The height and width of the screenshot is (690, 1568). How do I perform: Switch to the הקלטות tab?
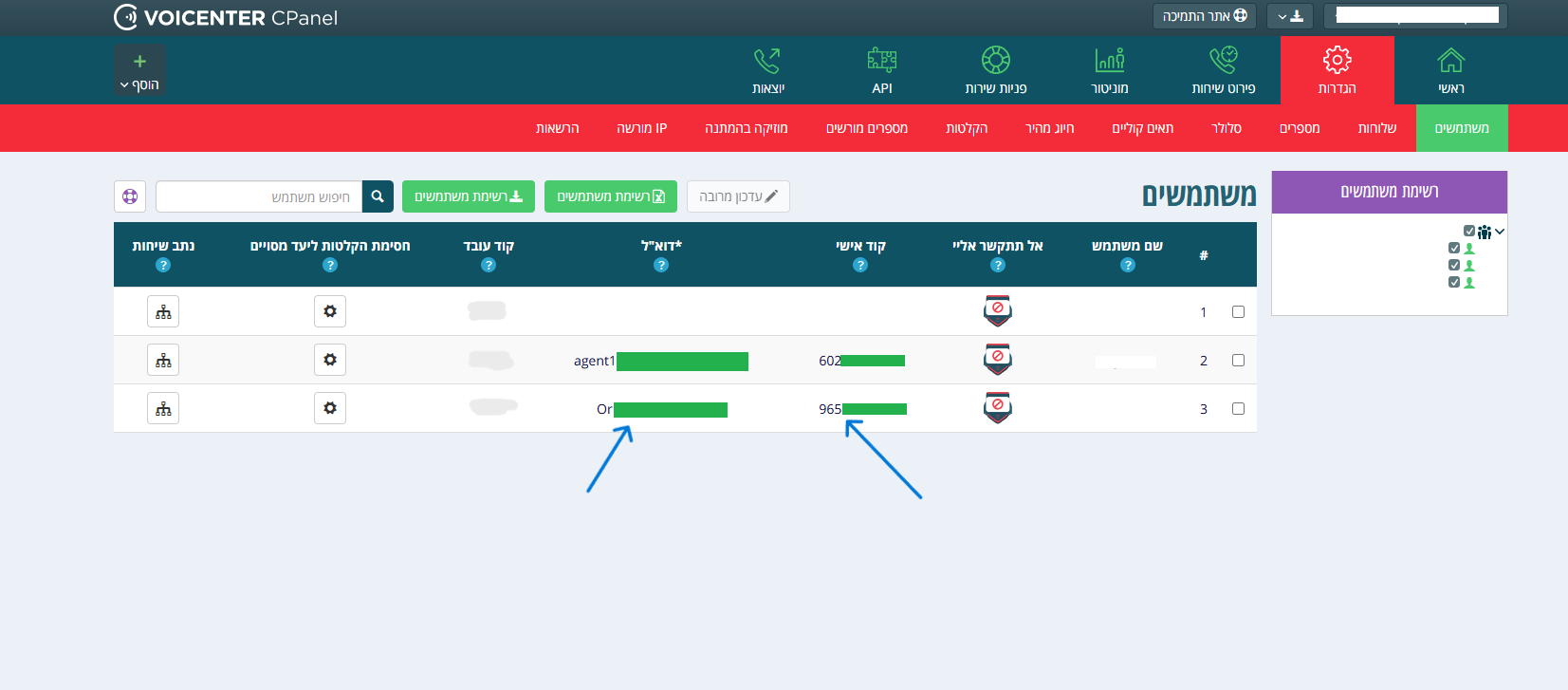(x=967, y=128)
